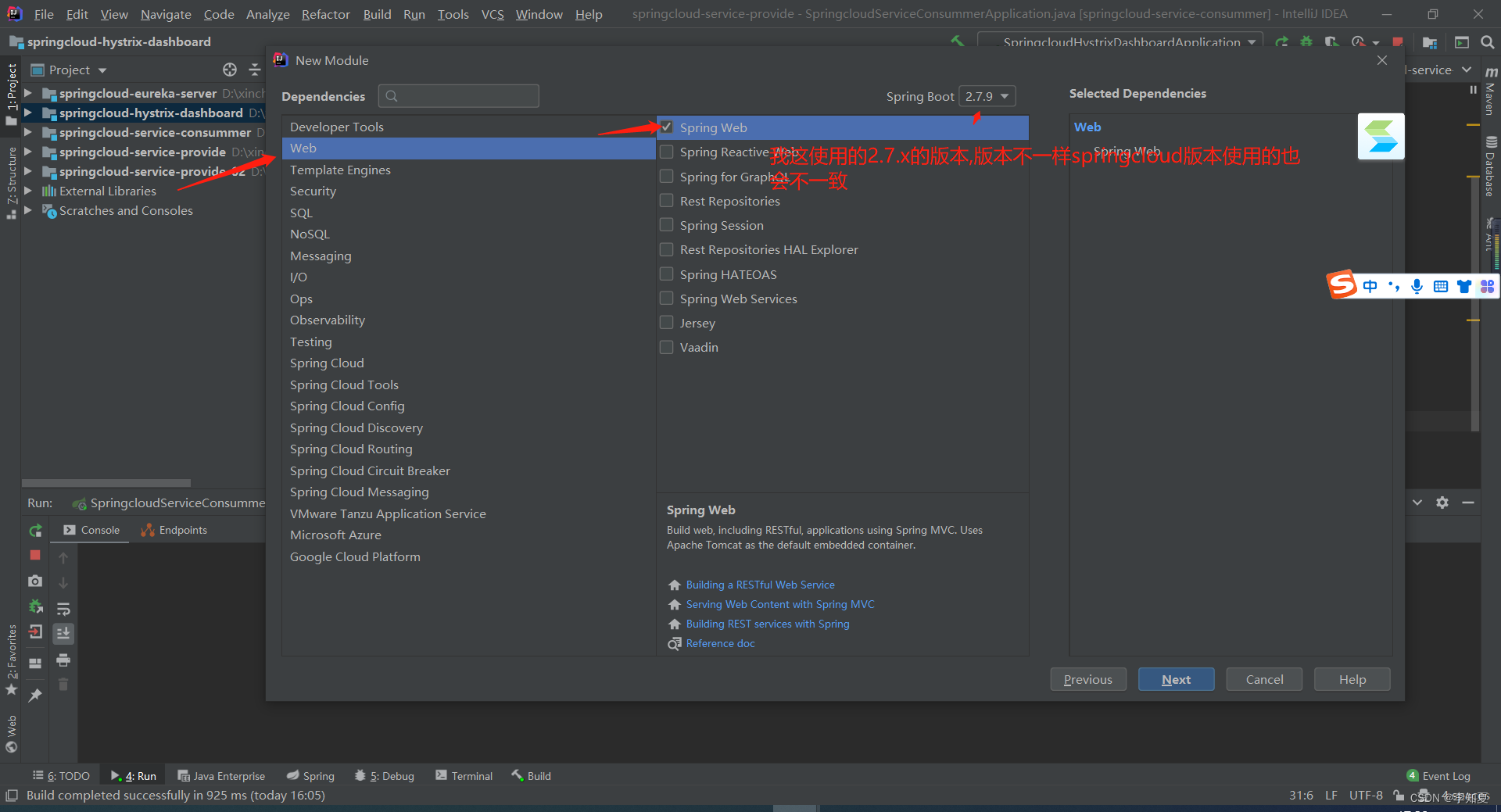Screen dimensions: 1501x812
Task: Expand springcloud-eureka-server project node
Action: 28,93
